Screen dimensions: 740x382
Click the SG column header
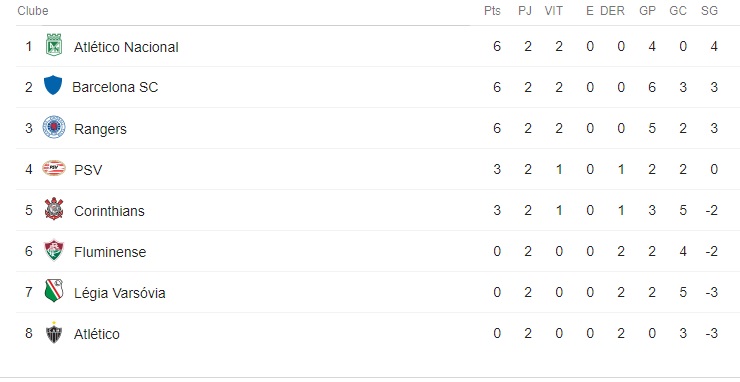tap(709, 11)
